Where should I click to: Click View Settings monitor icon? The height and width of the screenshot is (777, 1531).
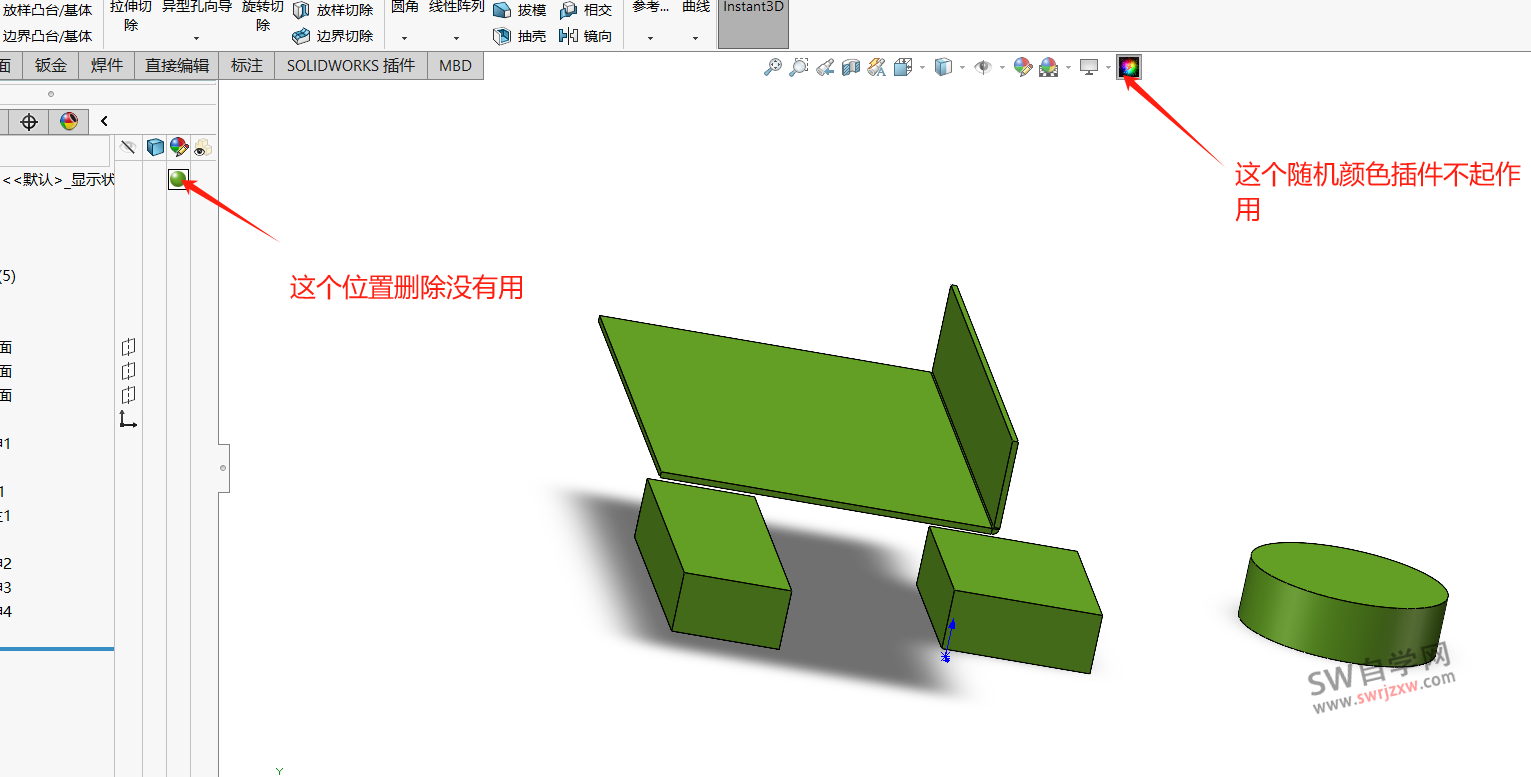(1089, 67)
